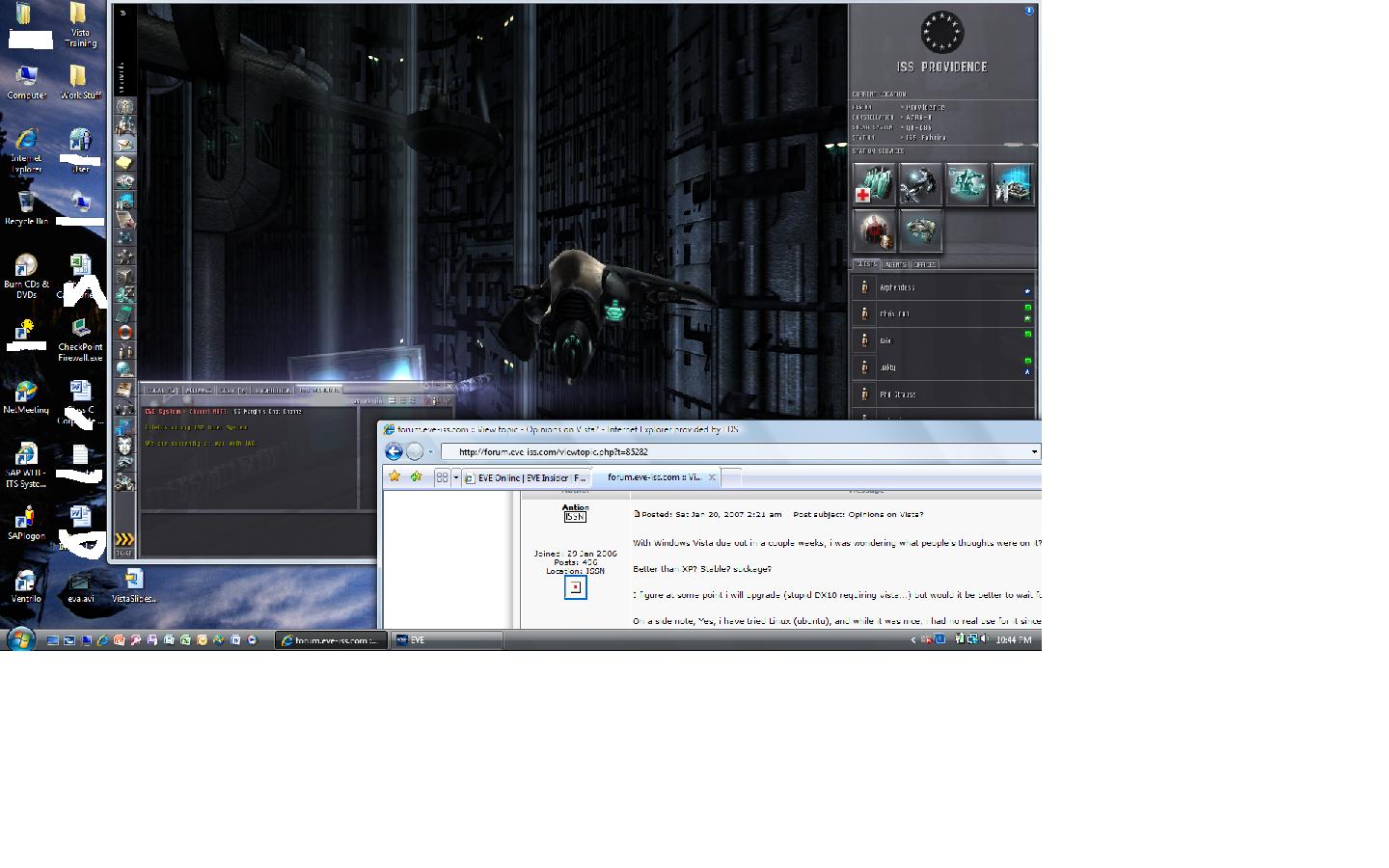Click the yellow chevrons in EVE sidebar
The width and height of the screenshot is (1389, 868).
124,539
